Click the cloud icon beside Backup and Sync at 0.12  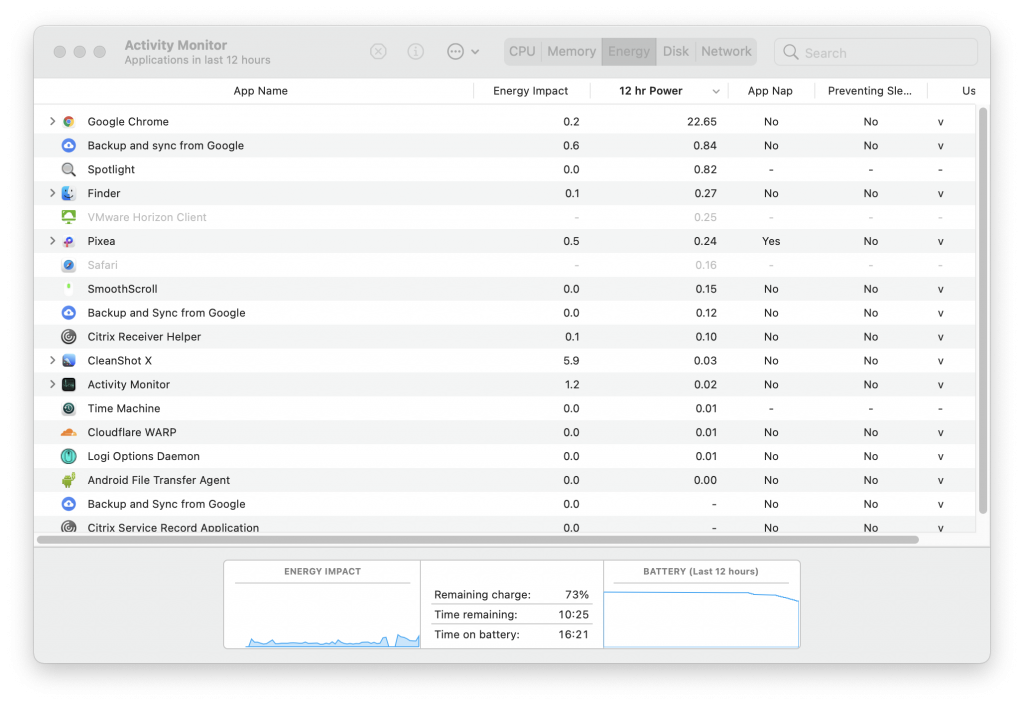(69, 313)
